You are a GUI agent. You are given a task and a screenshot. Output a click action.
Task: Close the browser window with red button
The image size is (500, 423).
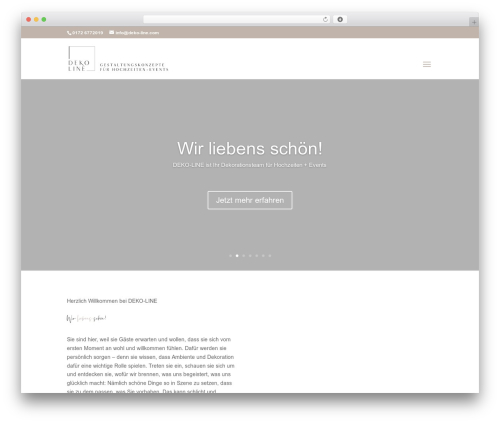click(x=29, y=19)
